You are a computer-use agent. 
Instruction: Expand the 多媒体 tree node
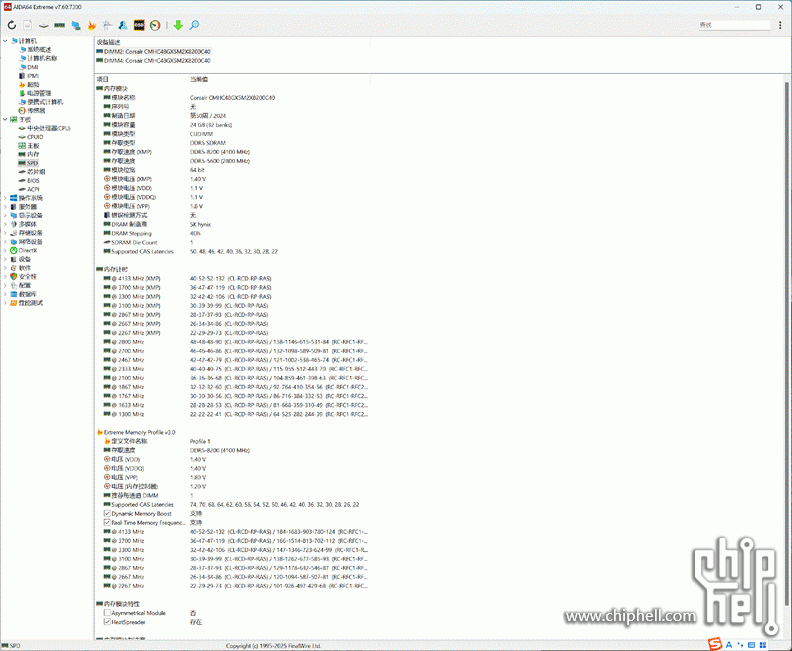pyautogui.click(x=6, y=224)
